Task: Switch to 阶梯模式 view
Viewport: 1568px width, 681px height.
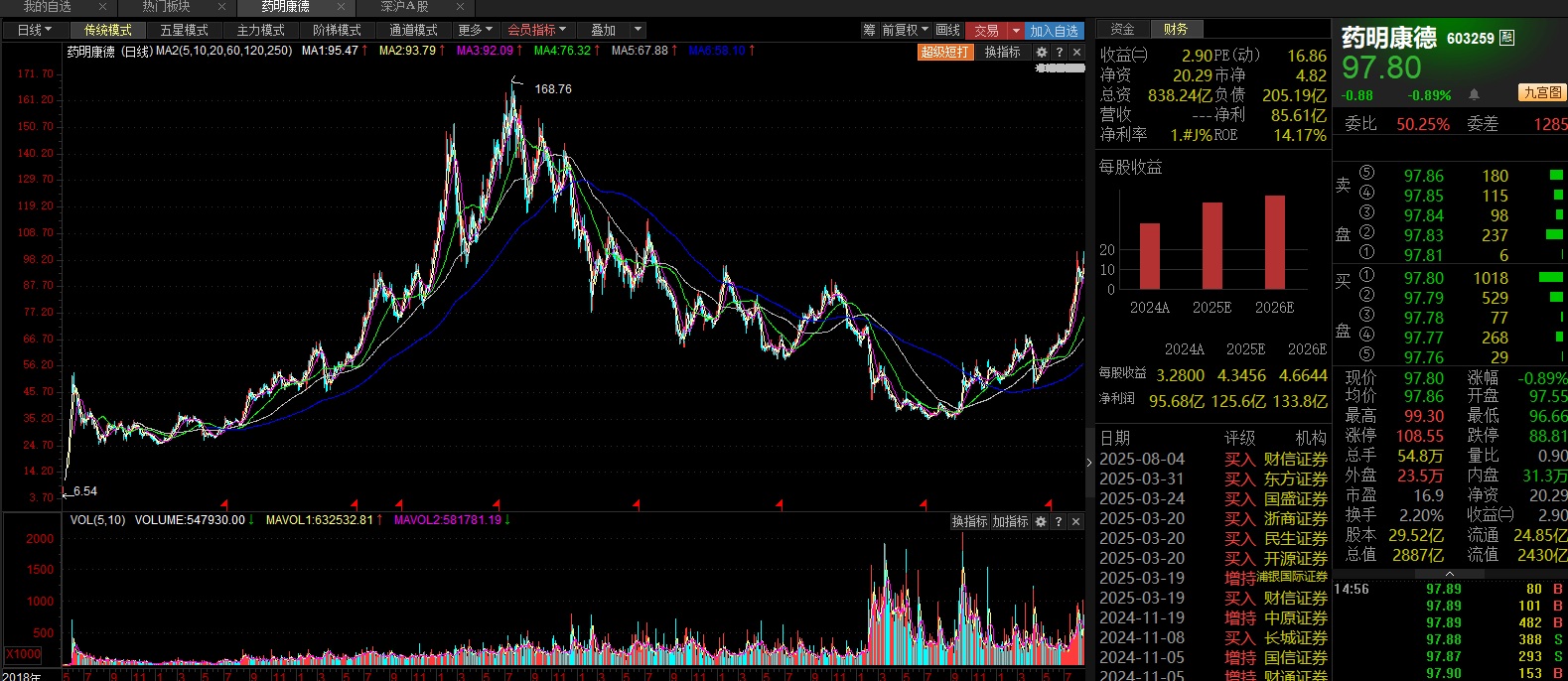Action: tap(338, 31)
